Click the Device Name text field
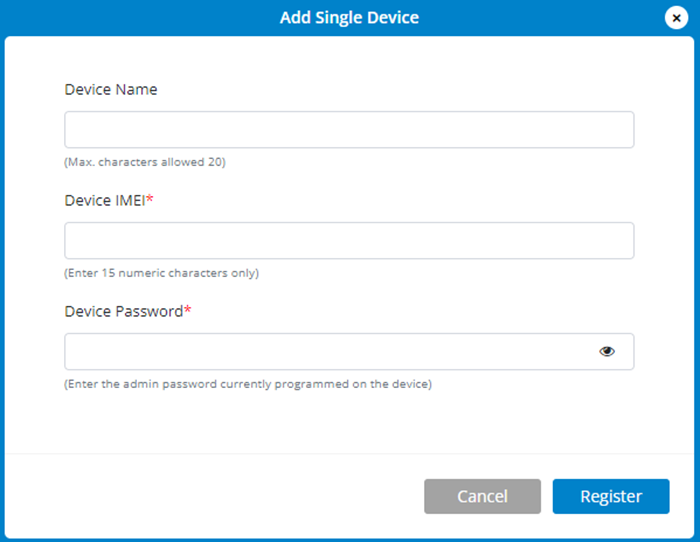The height and width of the screenshot is (542, 700). click(349, 130)
